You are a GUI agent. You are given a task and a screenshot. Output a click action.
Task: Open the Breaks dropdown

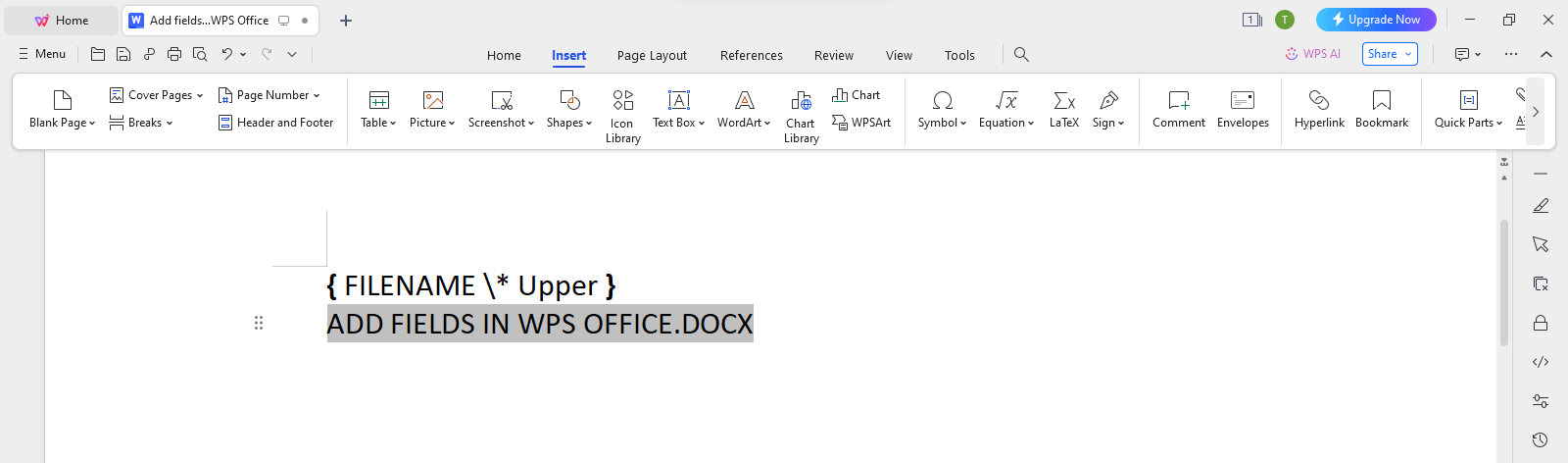141,123
